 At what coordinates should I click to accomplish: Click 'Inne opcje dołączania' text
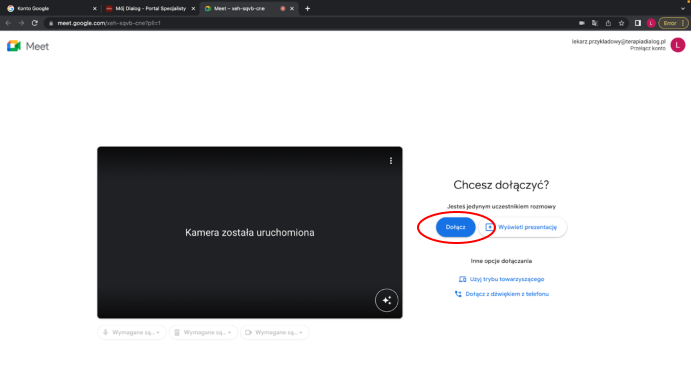point(501,261)
